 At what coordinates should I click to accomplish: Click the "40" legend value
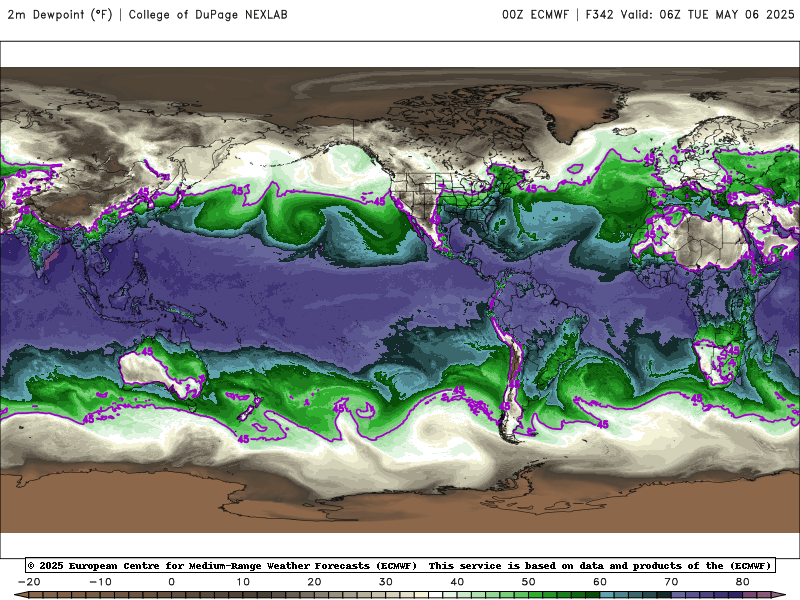point(457,582)
